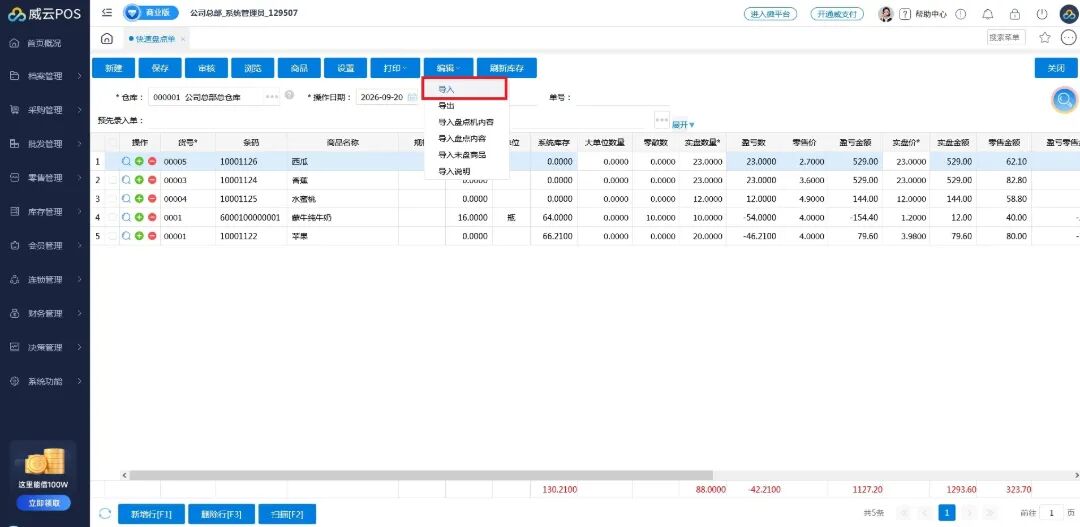This screenshot has width=1080, height=527.
Task: Click the red remove icon in row 苹果
Action: 152,236
